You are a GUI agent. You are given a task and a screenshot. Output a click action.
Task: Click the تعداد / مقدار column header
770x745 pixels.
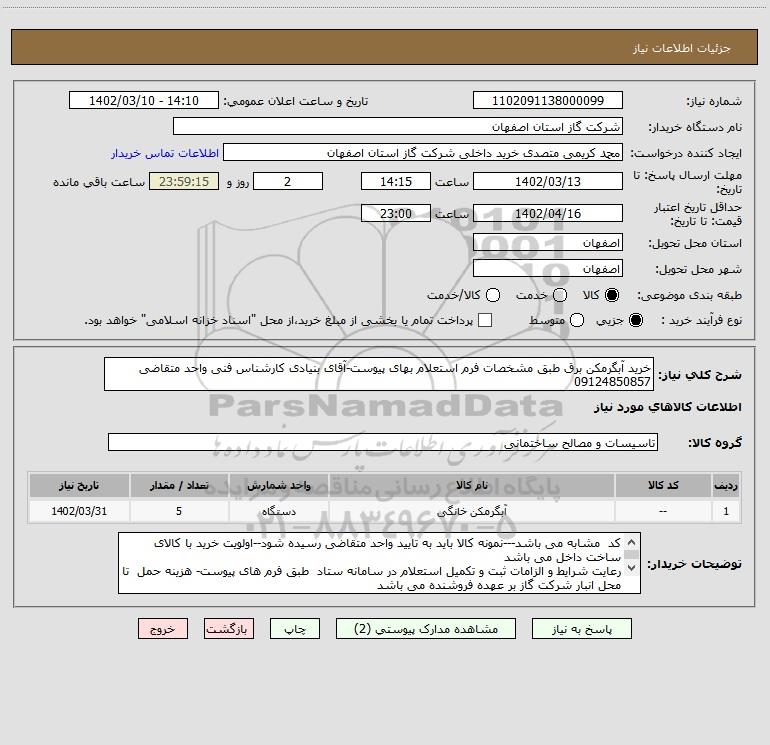click(179, 485)
